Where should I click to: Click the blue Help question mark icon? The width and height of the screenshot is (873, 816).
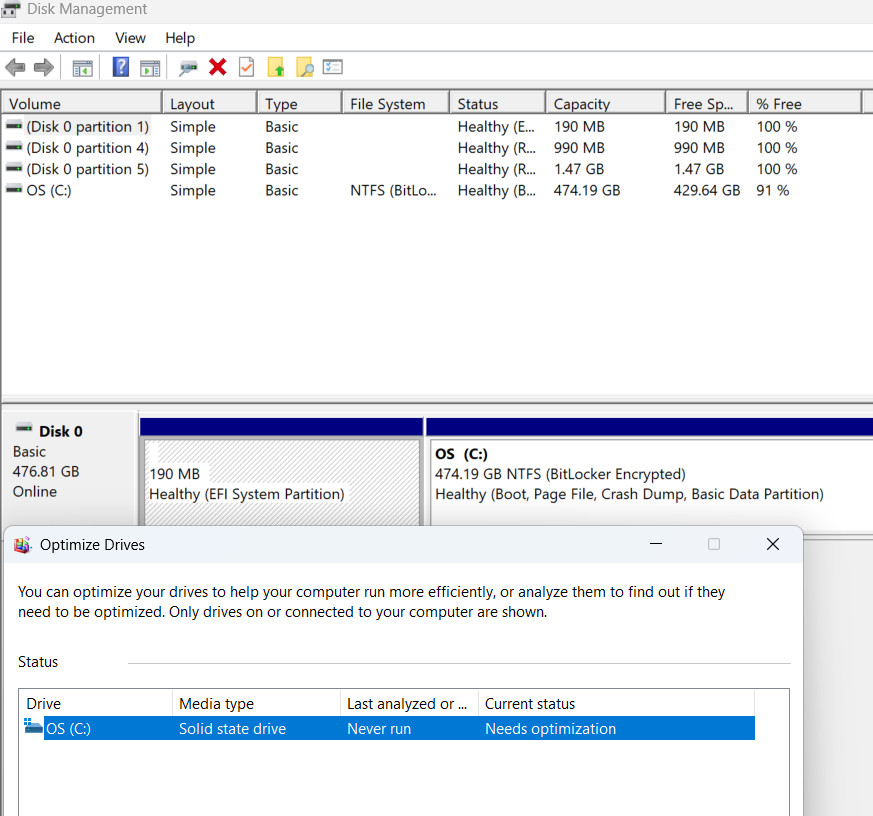pos(120,67)
